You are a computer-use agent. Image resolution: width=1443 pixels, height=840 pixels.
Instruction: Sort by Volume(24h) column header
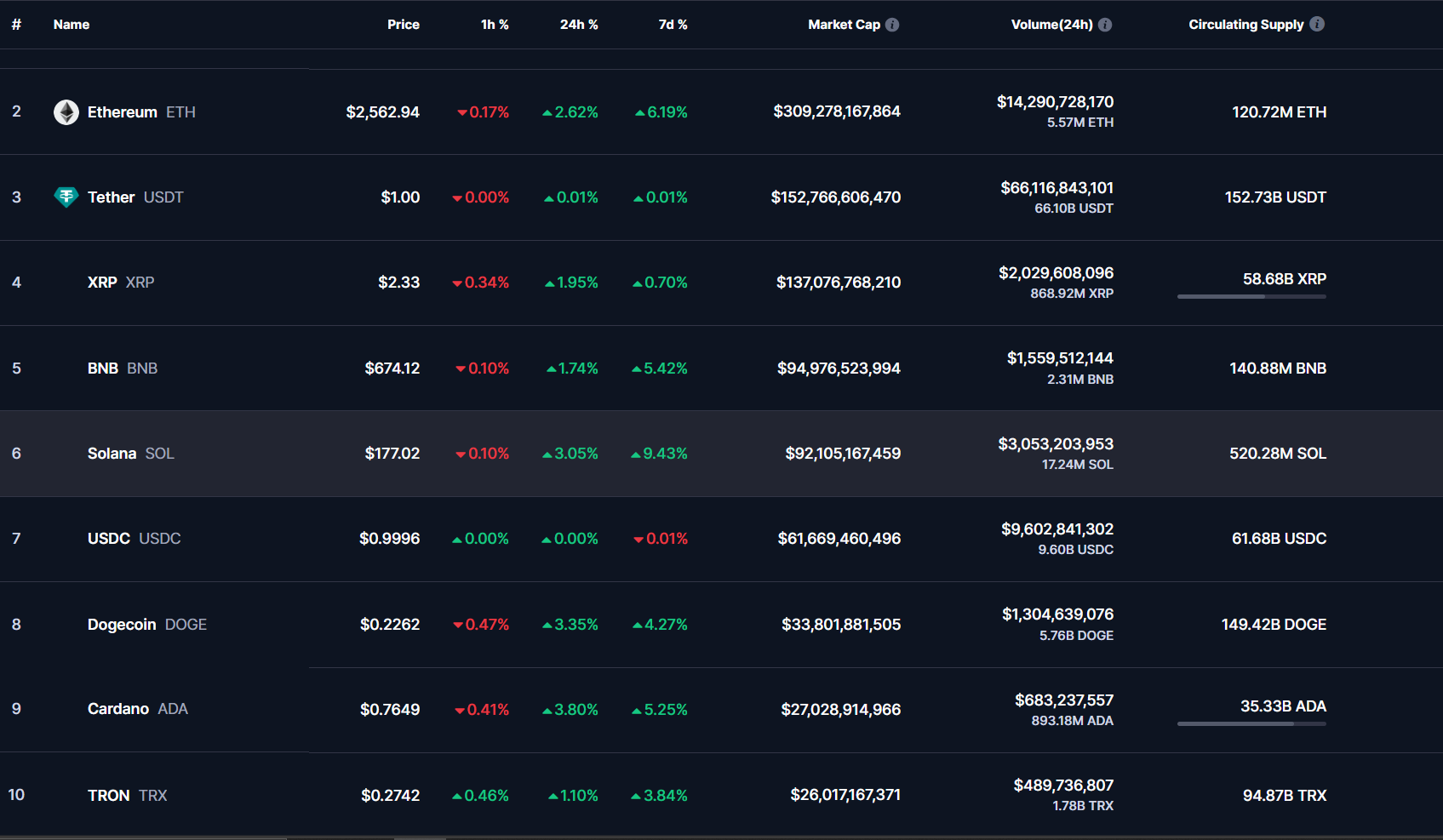[1051, 25]
